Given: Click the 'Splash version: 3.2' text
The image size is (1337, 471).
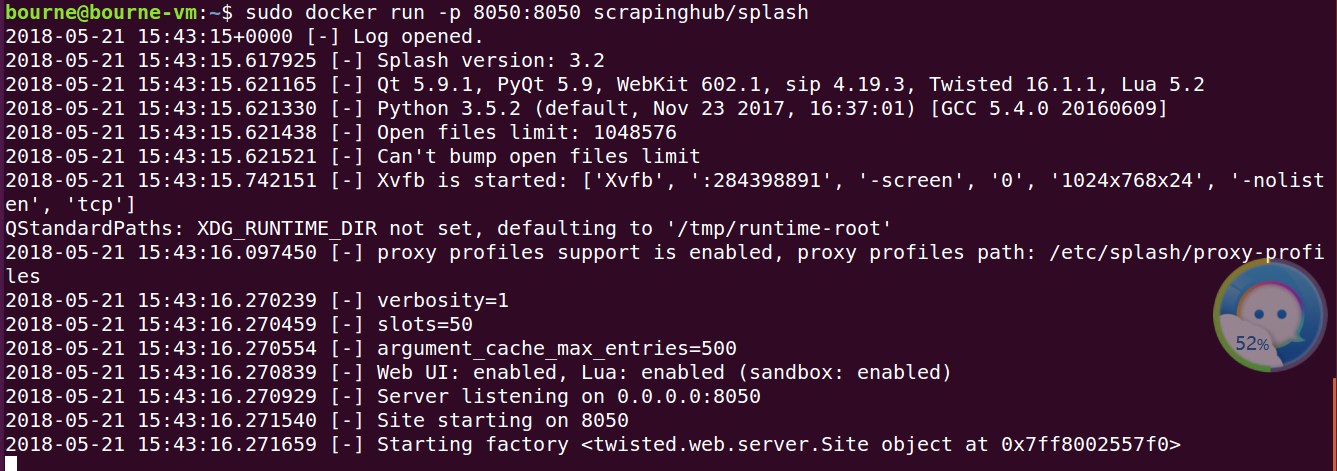Looking at the screenshot, I should 490,60.
